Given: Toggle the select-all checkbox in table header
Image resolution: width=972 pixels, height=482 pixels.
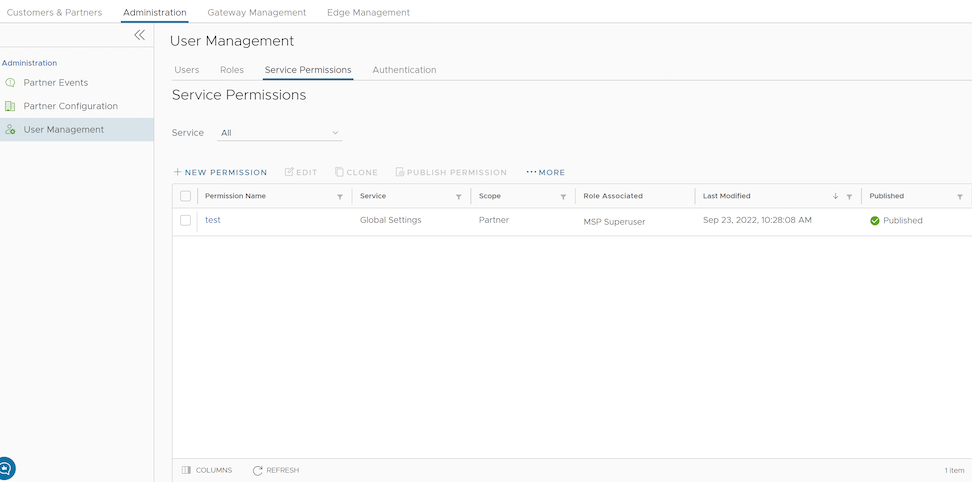Looking at the screenshot, I should 185,197.
